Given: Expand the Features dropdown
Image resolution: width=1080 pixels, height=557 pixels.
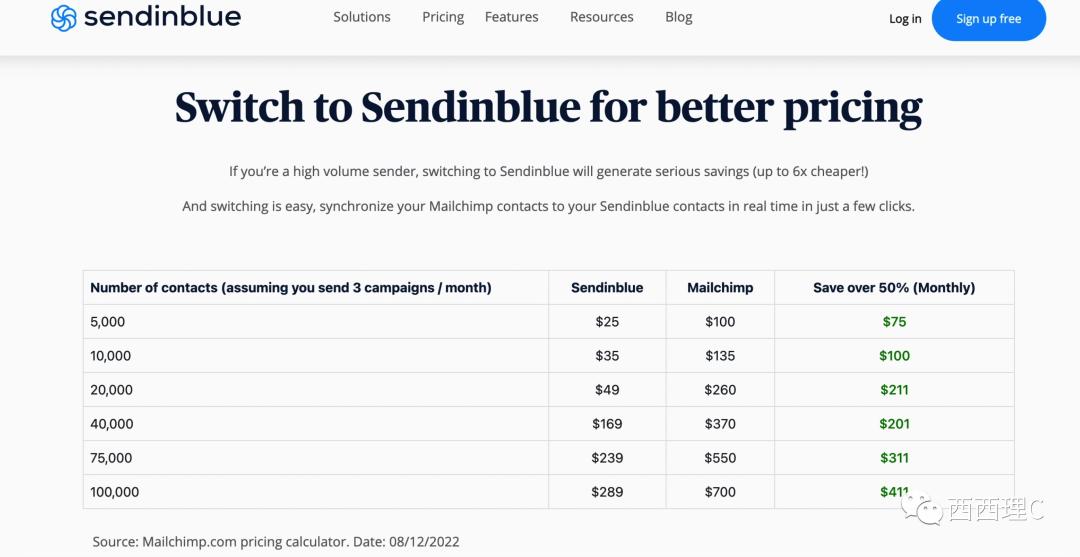Looking at the screenshot, I should coord(511,17).
